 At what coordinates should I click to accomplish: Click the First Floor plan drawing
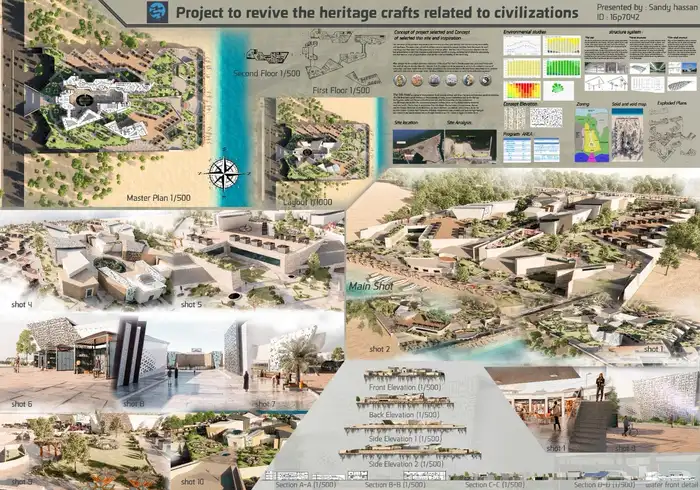344,57
